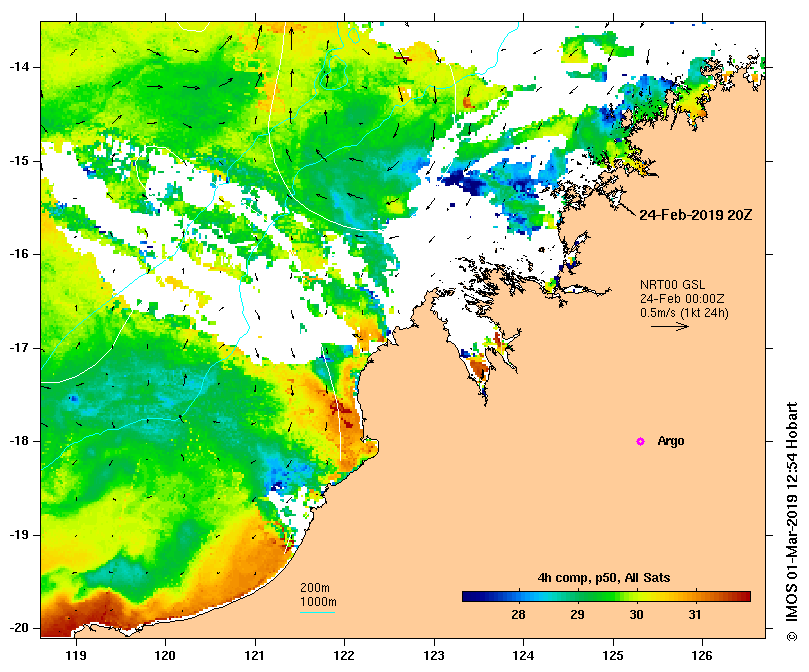Click the latitude label -20
This screenshot has width=809, height=672.
[x=19, y=628]
